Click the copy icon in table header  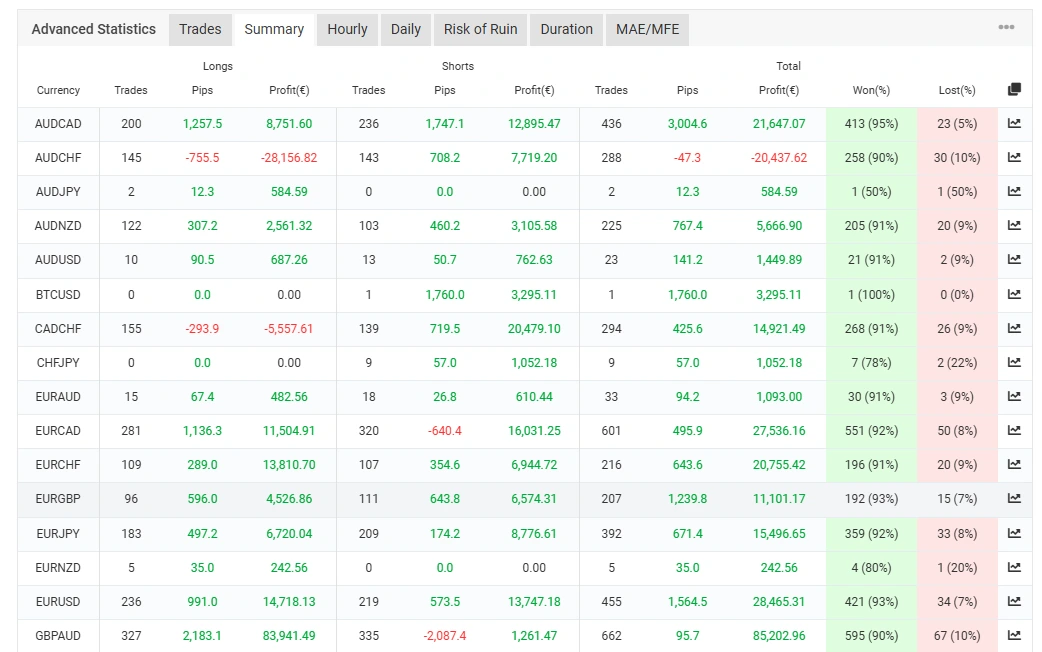1014,90
